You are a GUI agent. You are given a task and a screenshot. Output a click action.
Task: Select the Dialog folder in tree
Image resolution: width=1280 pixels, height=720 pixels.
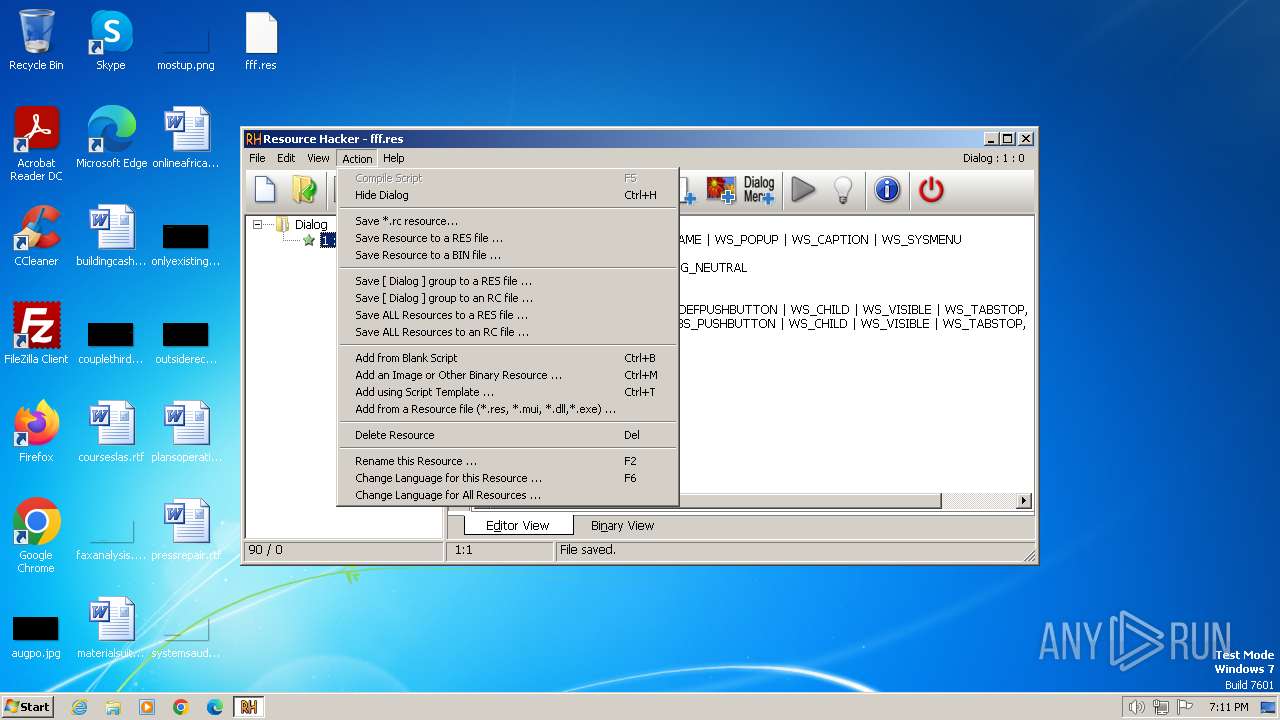[x=302, y=225]
